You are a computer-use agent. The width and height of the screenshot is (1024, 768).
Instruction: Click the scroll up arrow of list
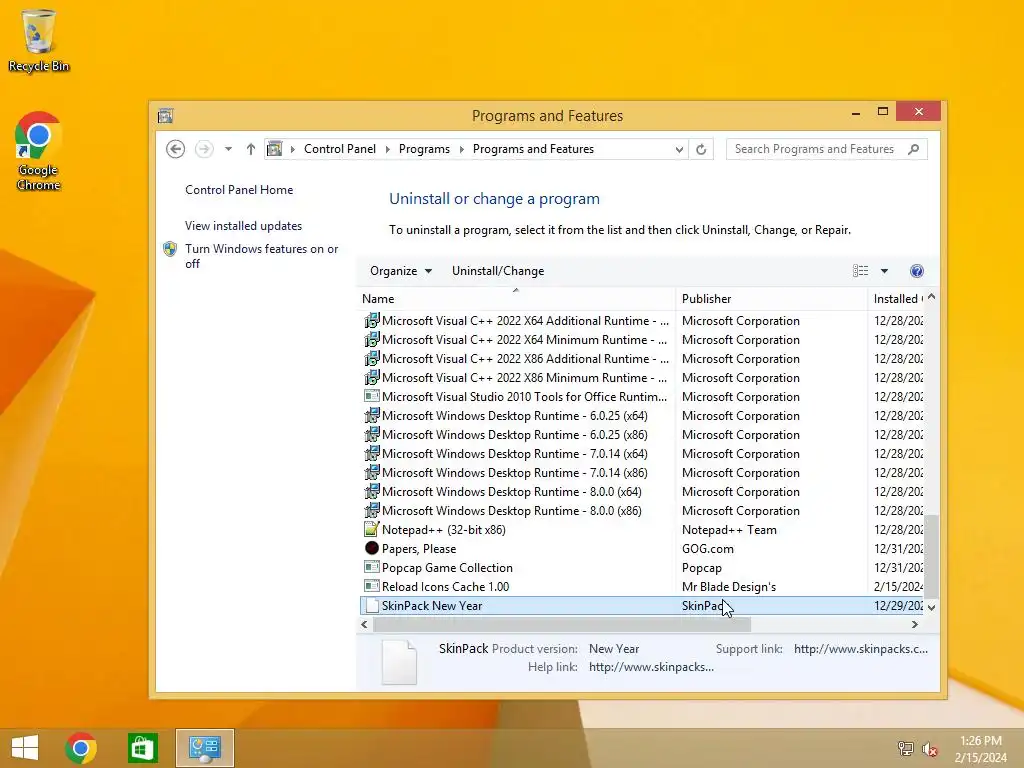tap(931, 297)
